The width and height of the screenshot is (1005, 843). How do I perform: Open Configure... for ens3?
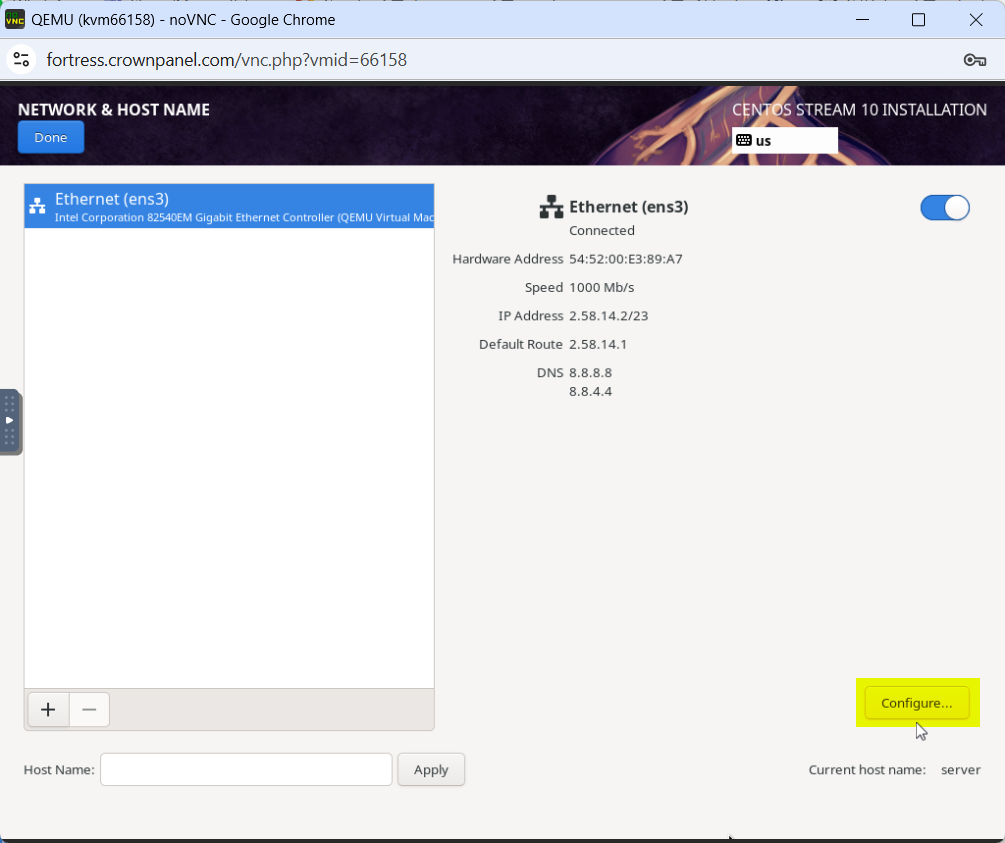pyautogui.click(x=917, y=703)
